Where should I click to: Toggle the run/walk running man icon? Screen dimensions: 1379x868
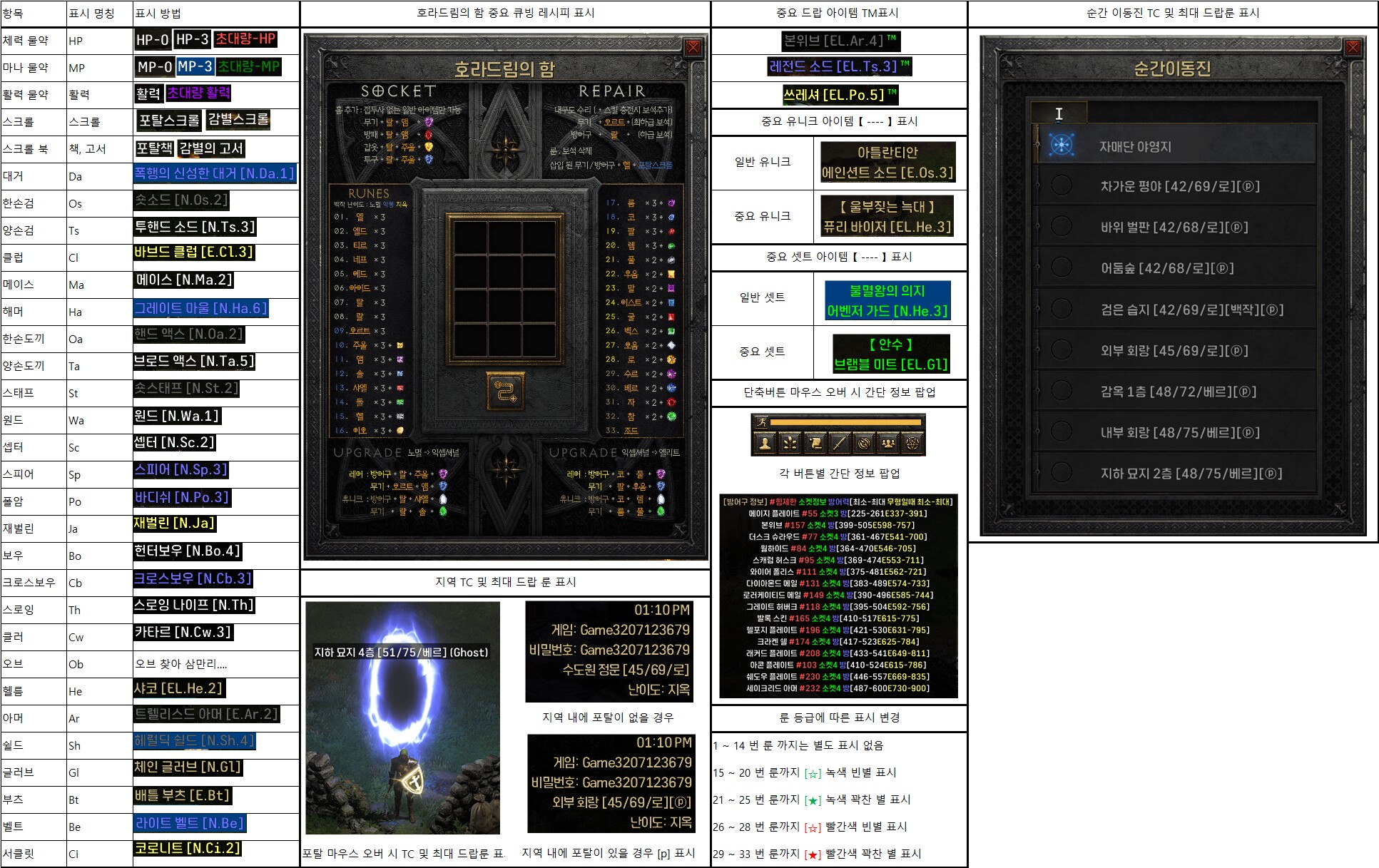coord(763,422)
